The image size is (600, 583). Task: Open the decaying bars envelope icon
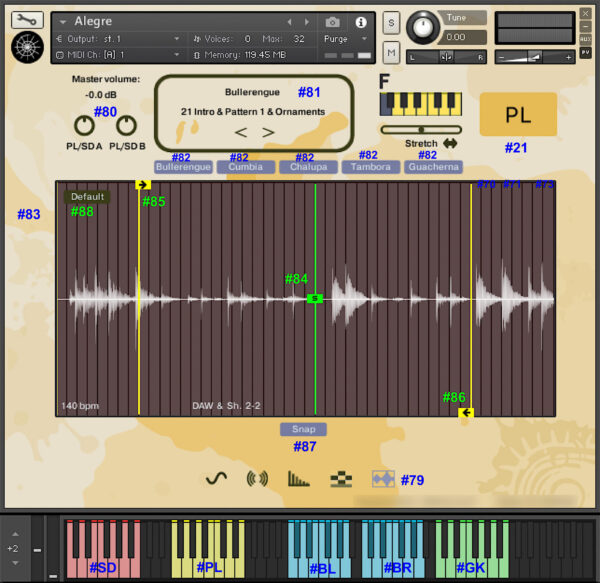tap(298, 479)
